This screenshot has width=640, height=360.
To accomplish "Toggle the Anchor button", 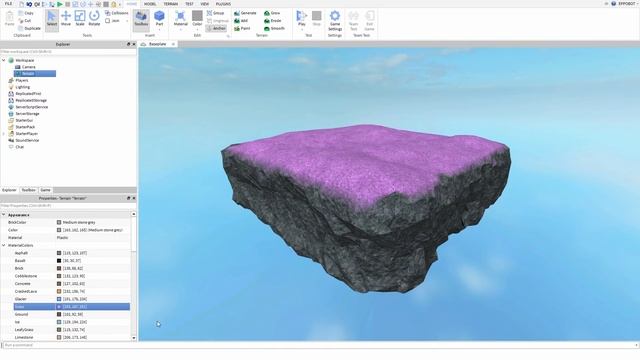I will pyautogui.click(x=216, y=28).
